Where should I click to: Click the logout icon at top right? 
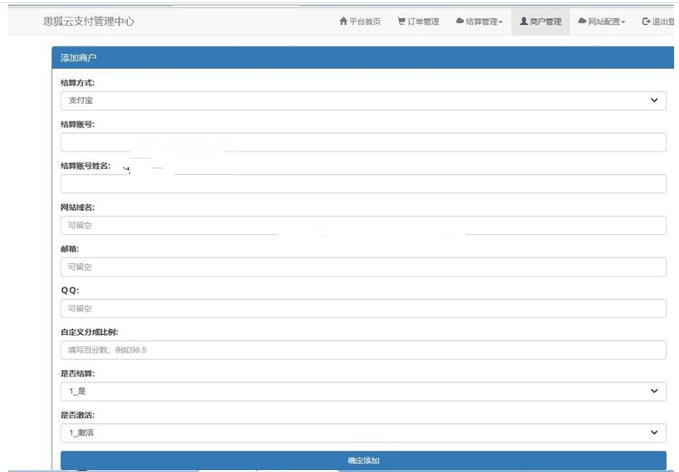pos(646,21)
